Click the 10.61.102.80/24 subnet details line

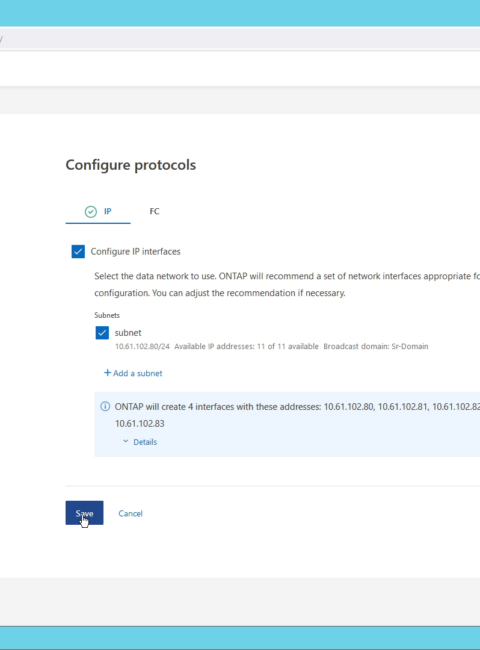point(272,346)
